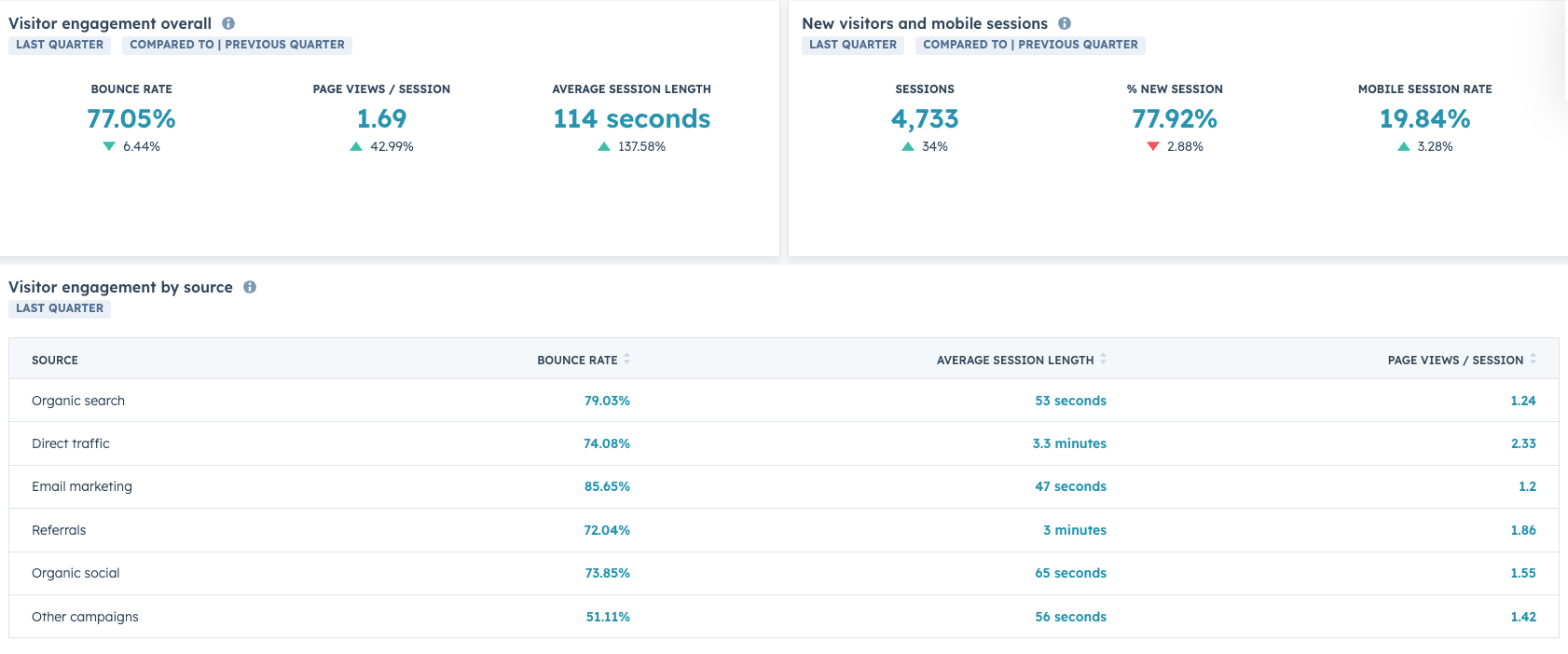This screenshot has width=1568, height=654.
Task: Open Compared To filter in New visitors panel
Action: click(x=1030, y=45)
